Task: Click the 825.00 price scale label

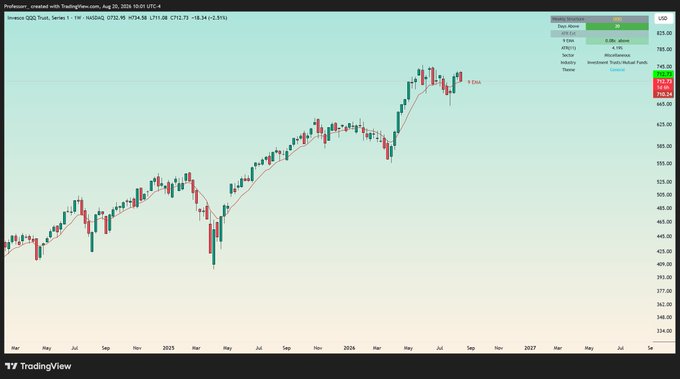Action: click(664, 33)
